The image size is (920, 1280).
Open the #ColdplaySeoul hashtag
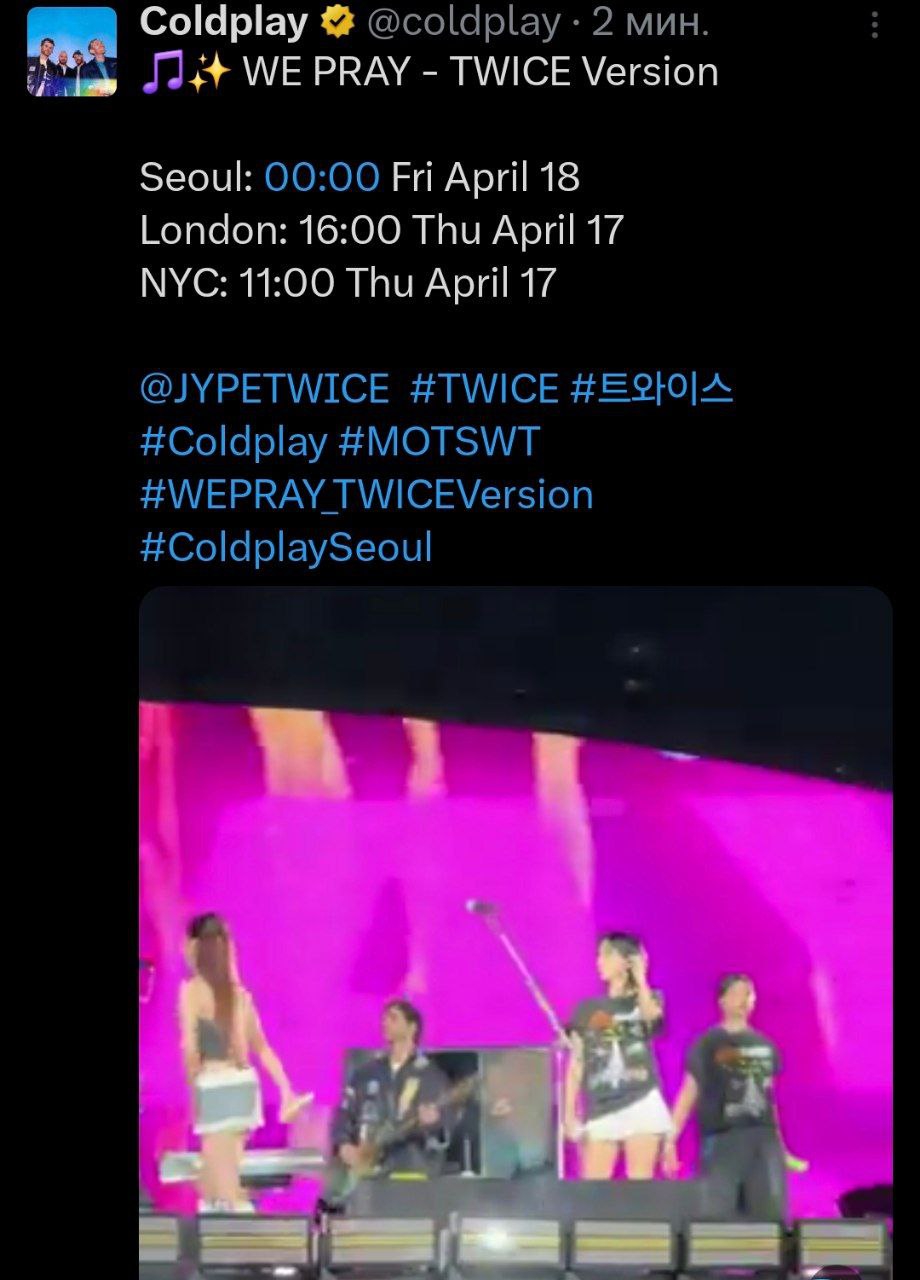(x=286, y=548)
